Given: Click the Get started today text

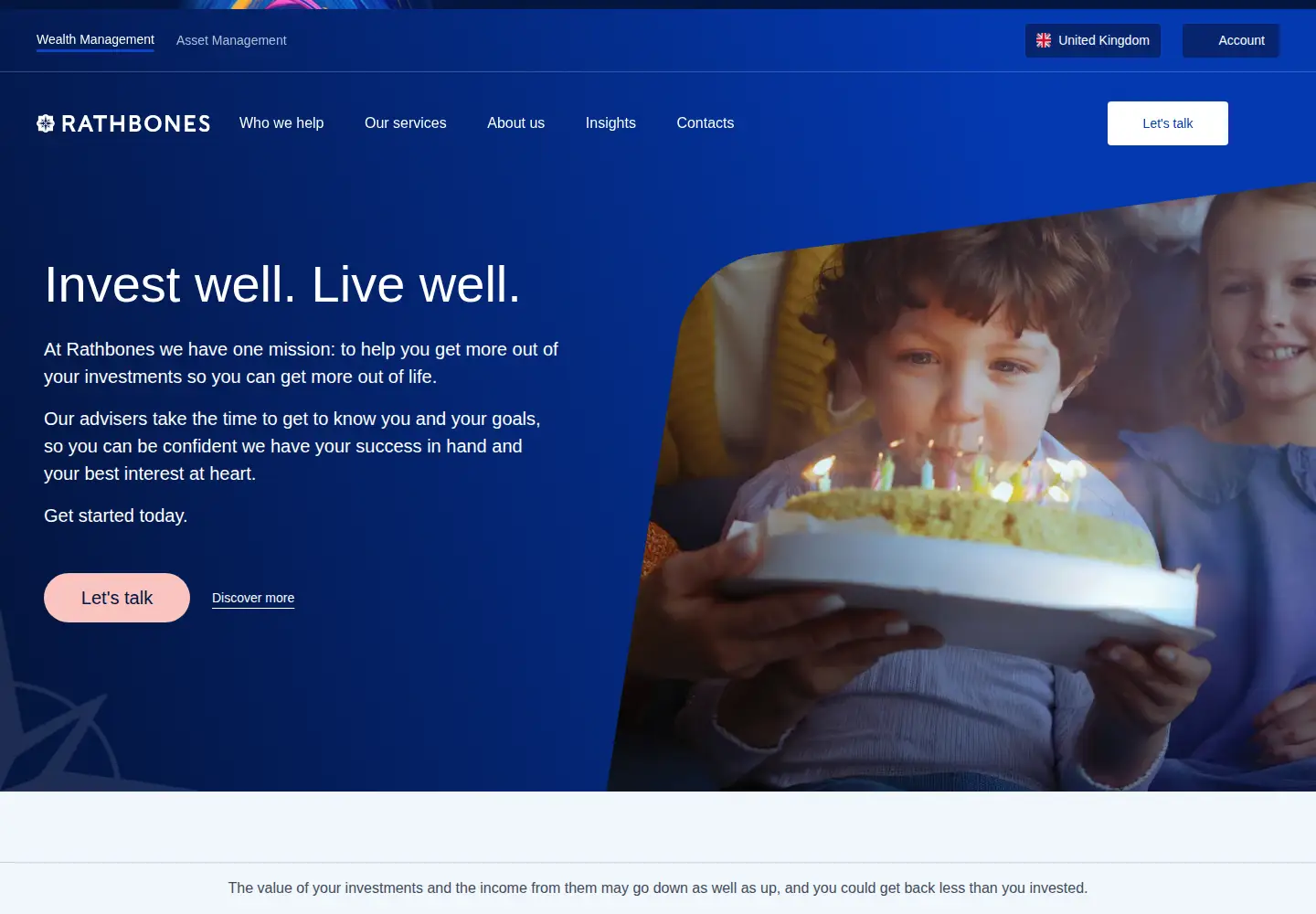Looking at the screenshot, I should 116,515.
